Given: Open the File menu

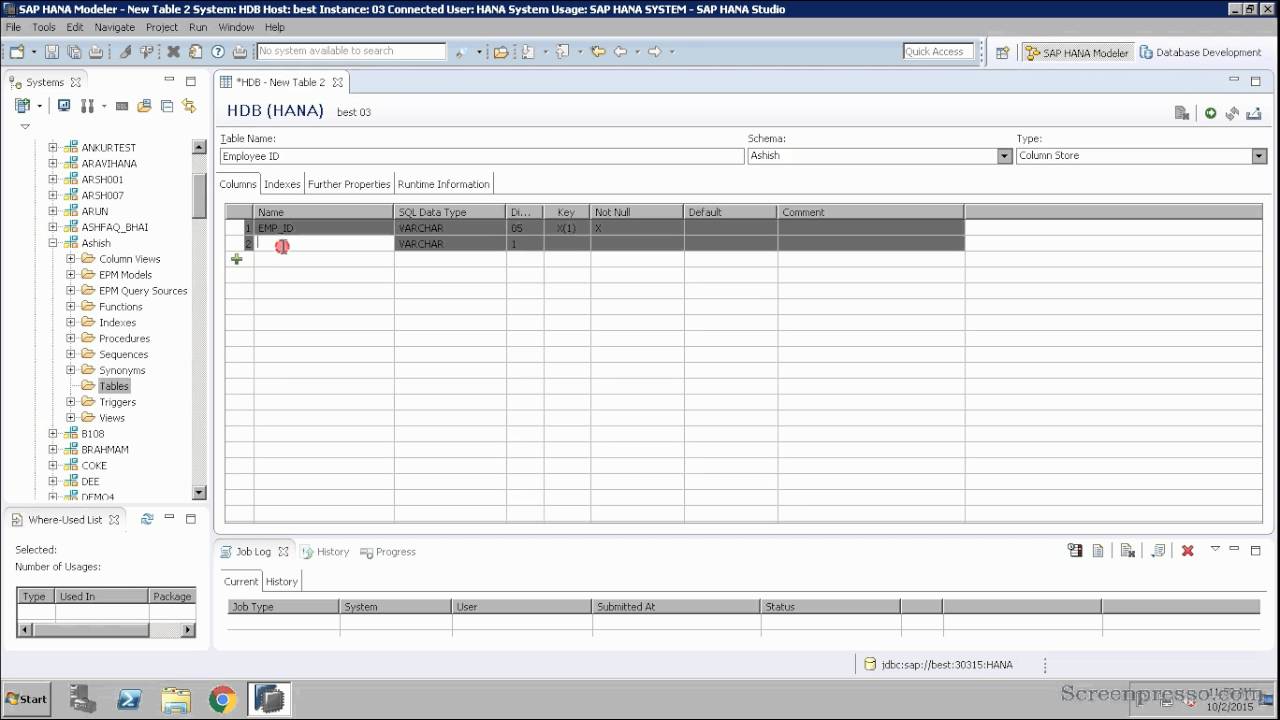Looking at the screenshot, I should click(x=13, y=27).
